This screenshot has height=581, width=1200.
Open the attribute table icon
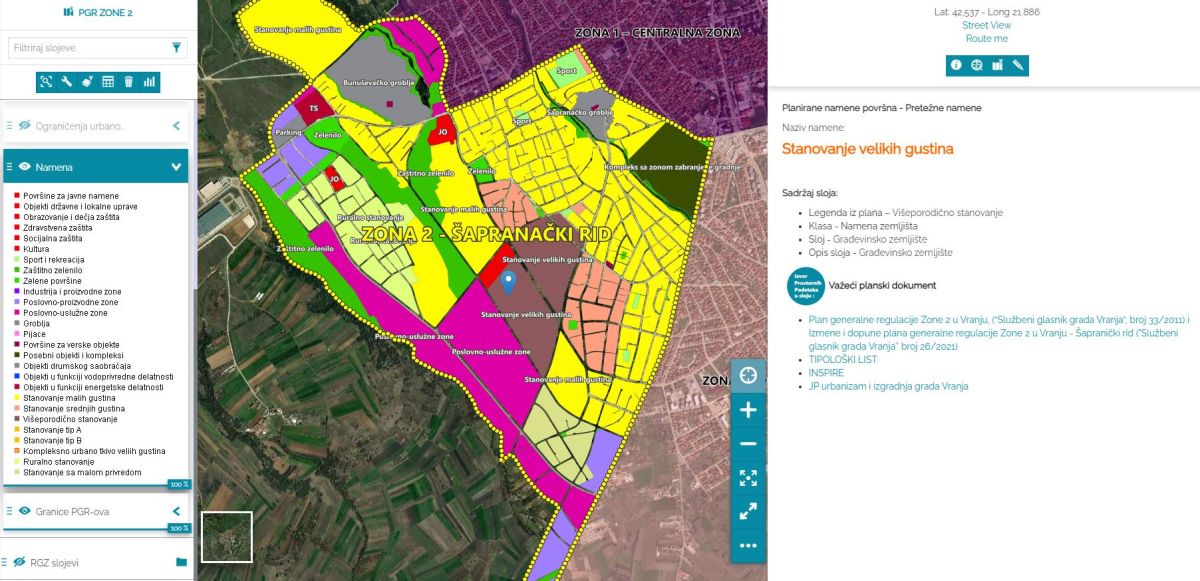coord(108,82)
